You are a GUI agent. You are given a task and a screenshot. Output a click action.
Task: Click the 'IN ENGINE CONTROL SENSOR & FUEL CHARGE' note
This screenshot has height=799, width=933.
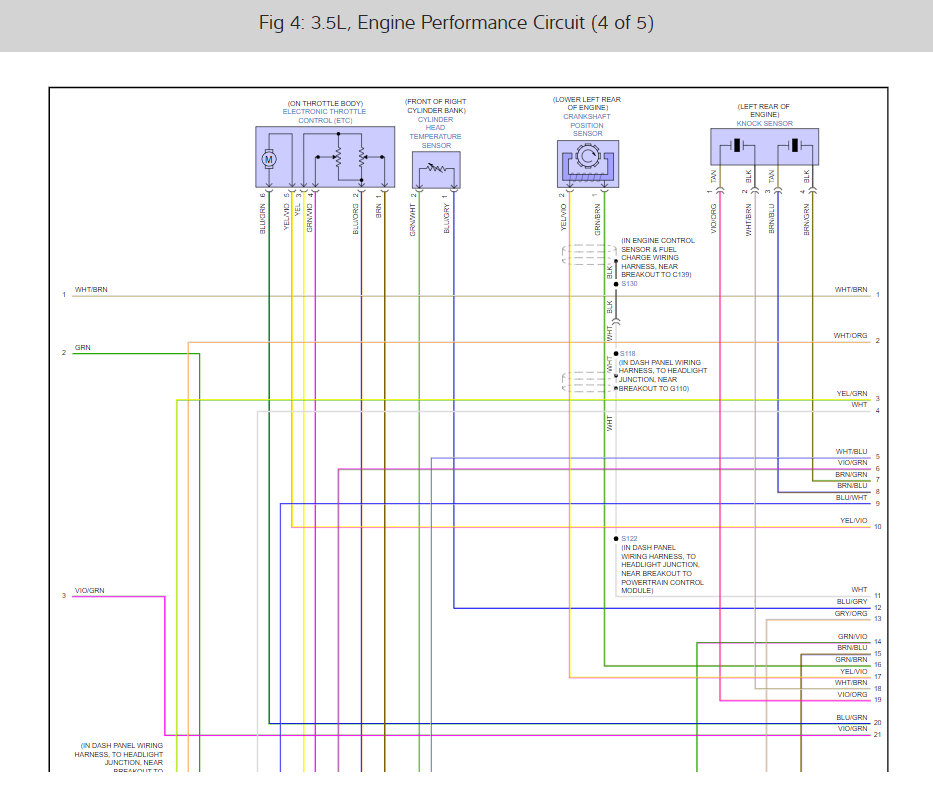658,258
